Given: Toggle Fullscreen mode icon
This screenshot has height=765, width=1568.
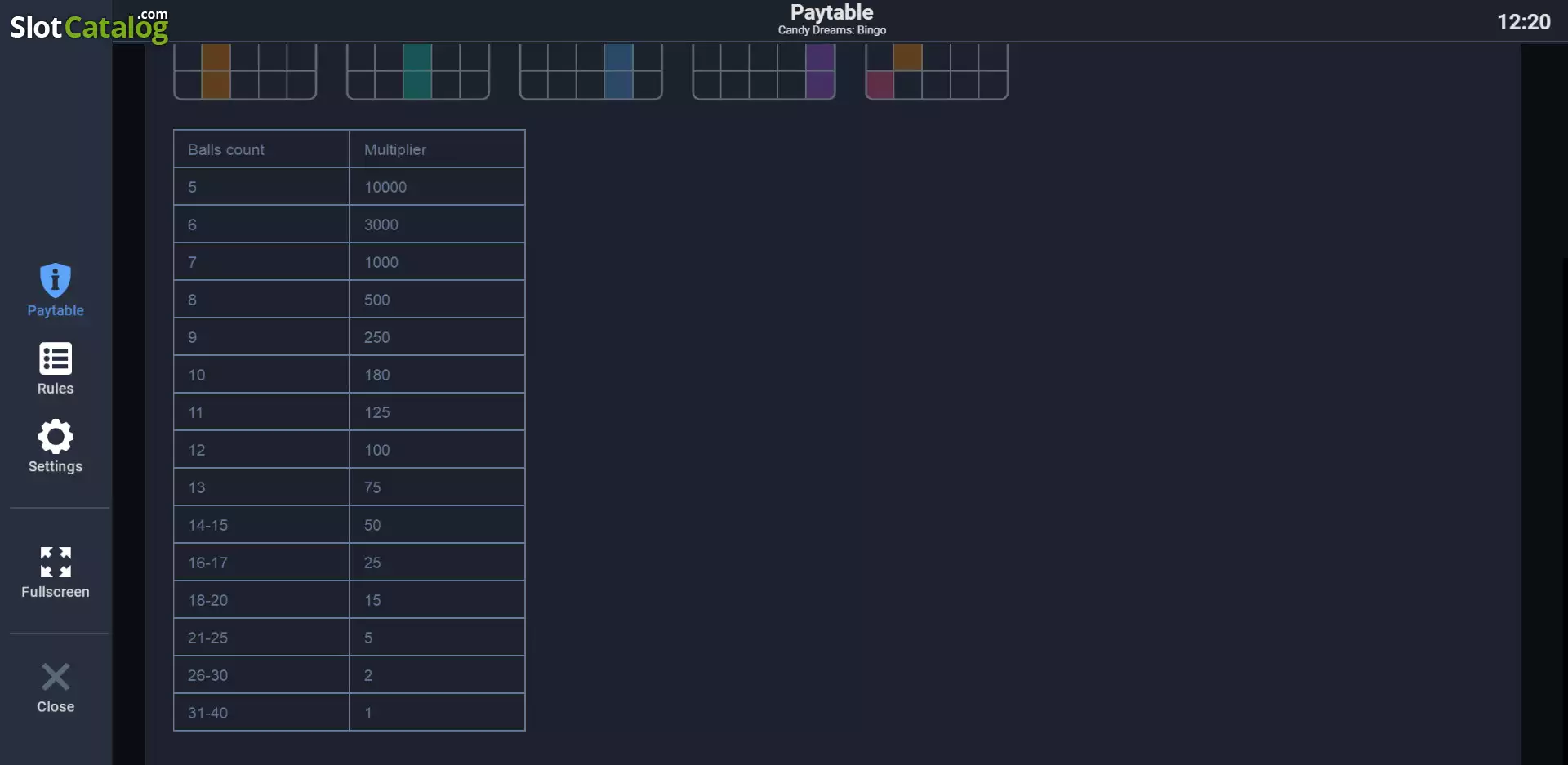Looking at the screenshot, I should pyautogui.click(x=56, y=563).
